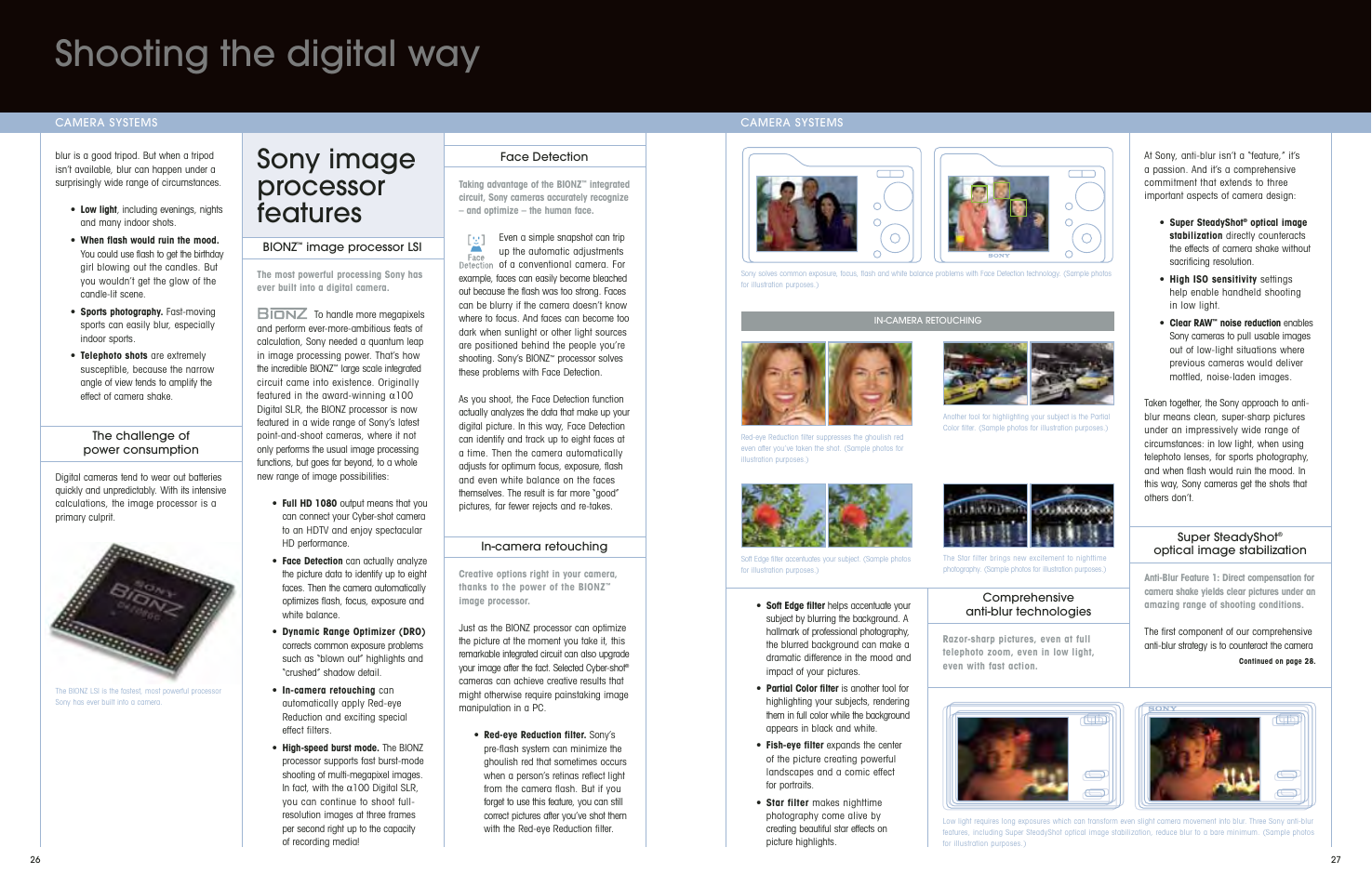Select the "Red-eye Reduction filter suppresses" caption
1372x887 pixels.
point(822,448)
